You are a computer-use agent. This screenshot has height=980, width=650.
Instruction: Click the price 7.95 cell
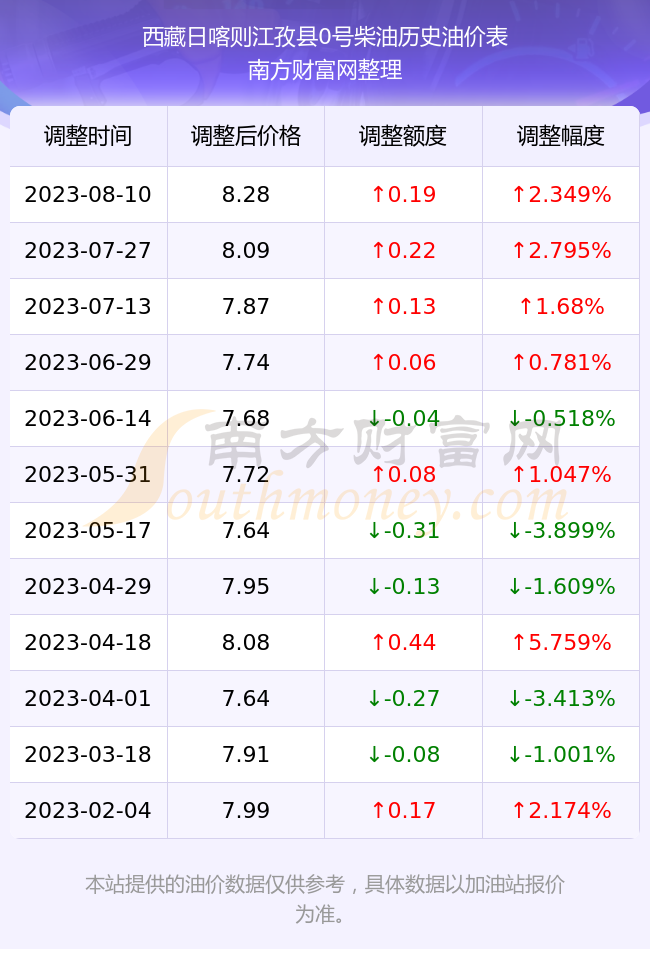[x=246, y=586]
